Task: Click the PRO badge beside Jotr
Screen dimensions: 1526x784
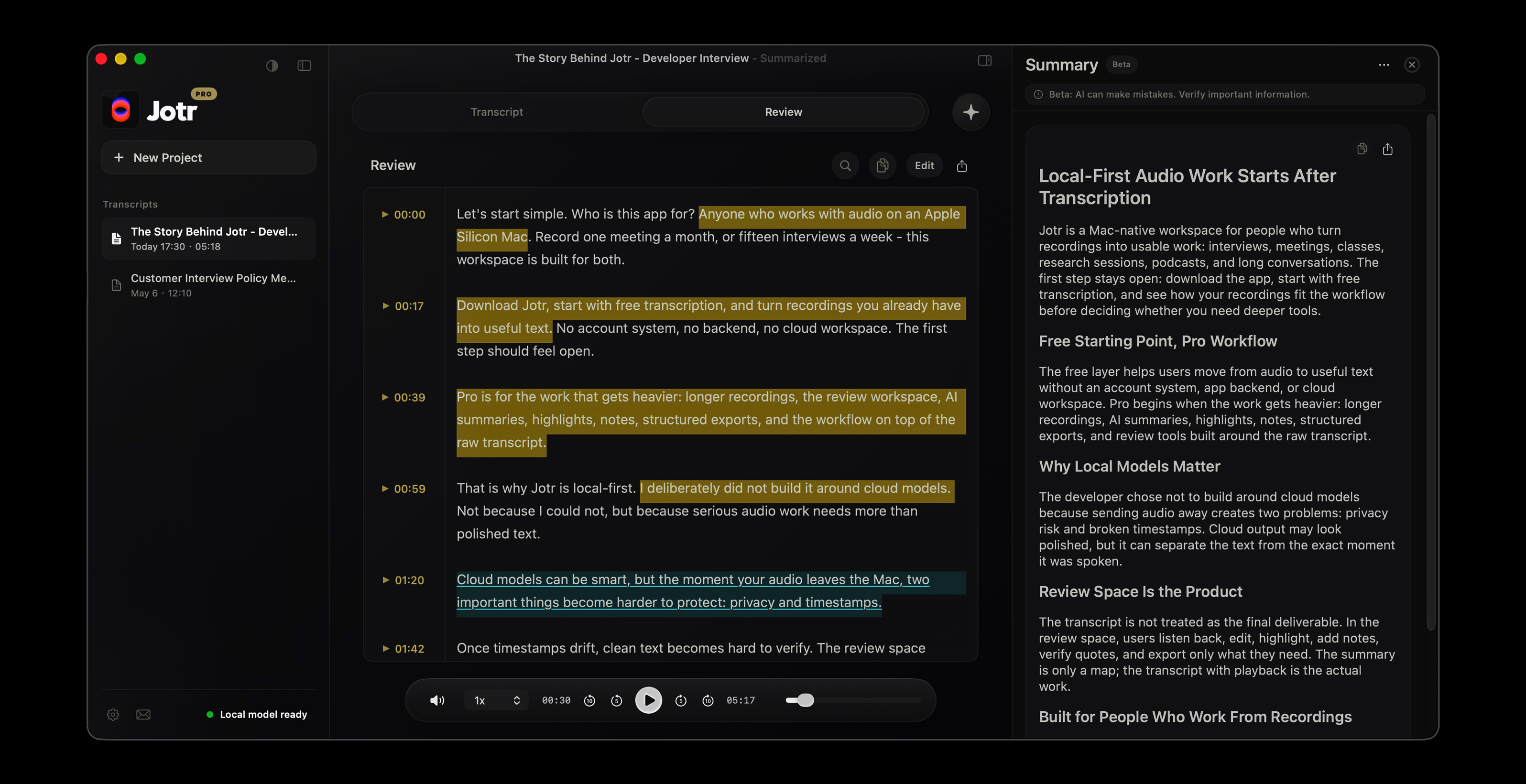Action: point(204,94)
